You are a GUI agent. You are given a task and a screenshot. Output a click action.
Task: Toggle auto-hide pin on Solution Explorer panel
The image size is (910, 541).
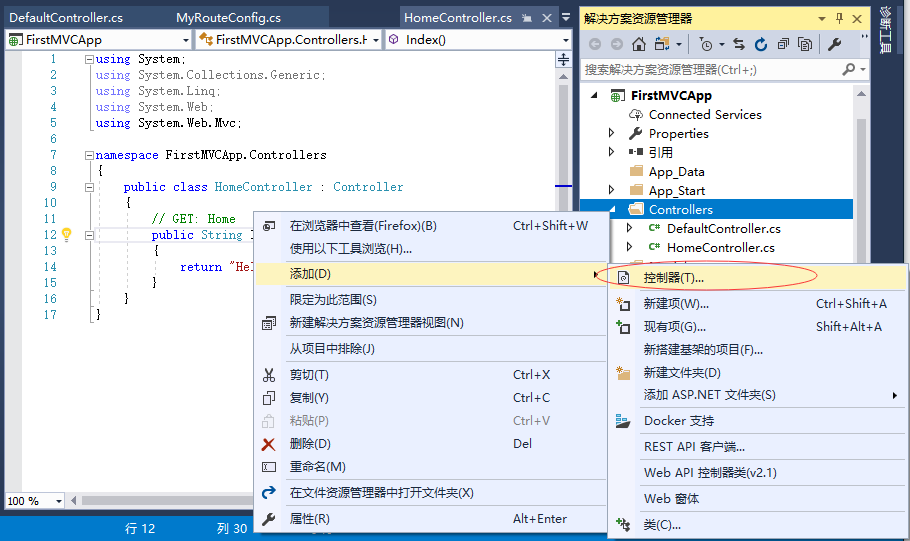[x=839, y=18]
